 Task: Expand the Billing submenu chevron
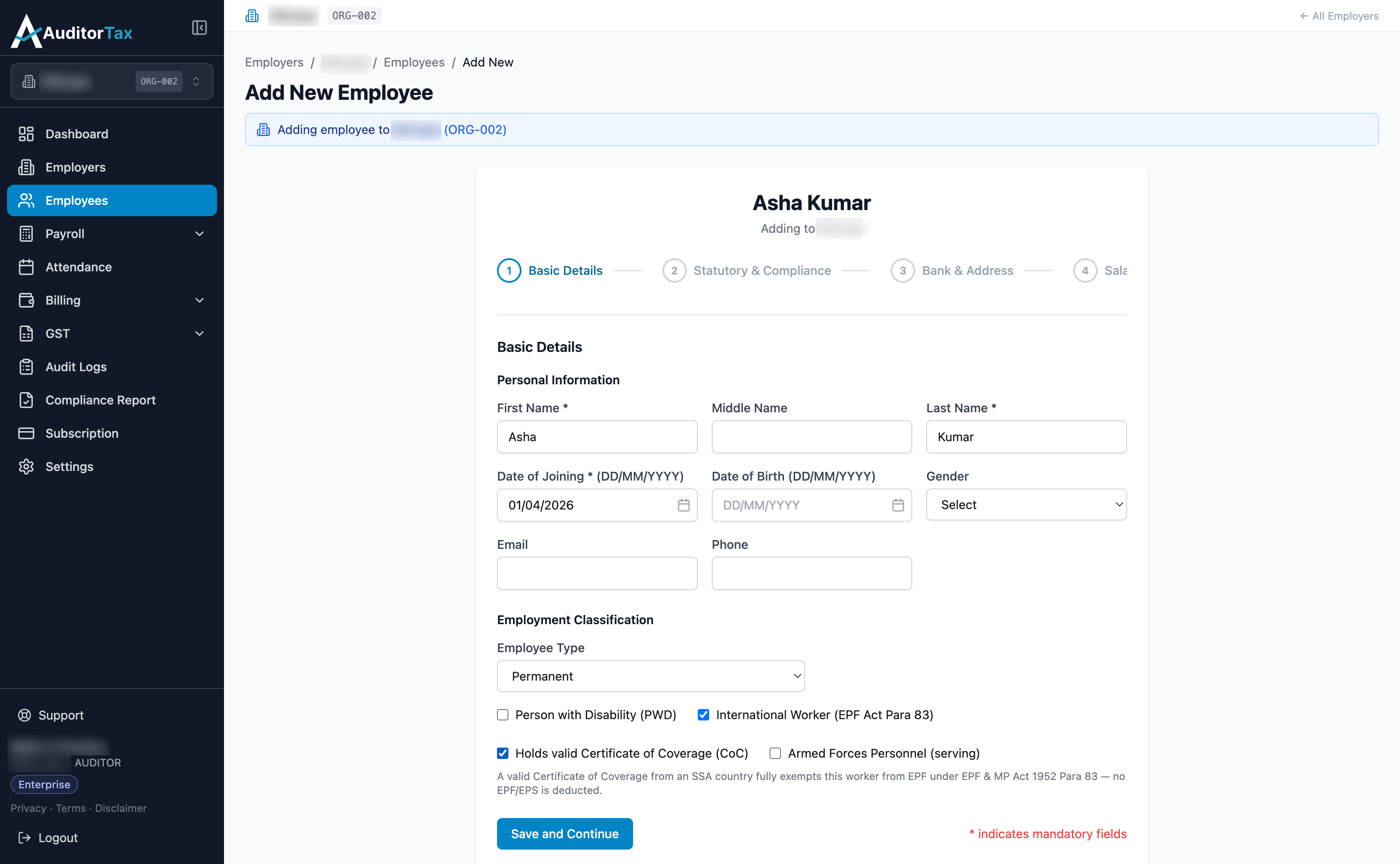(x=199, y=300)
